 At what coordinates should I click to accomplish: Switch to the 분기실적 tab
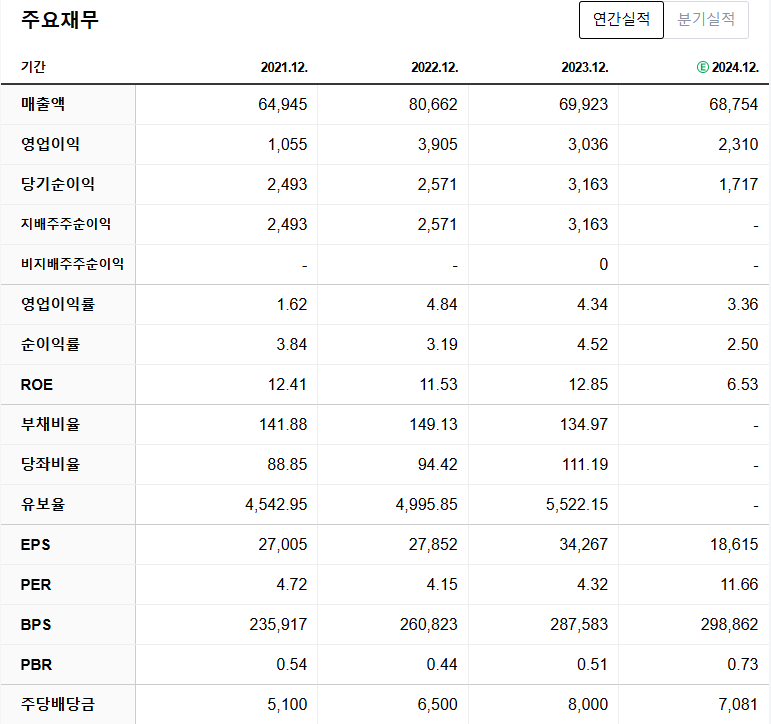point(706,20)
